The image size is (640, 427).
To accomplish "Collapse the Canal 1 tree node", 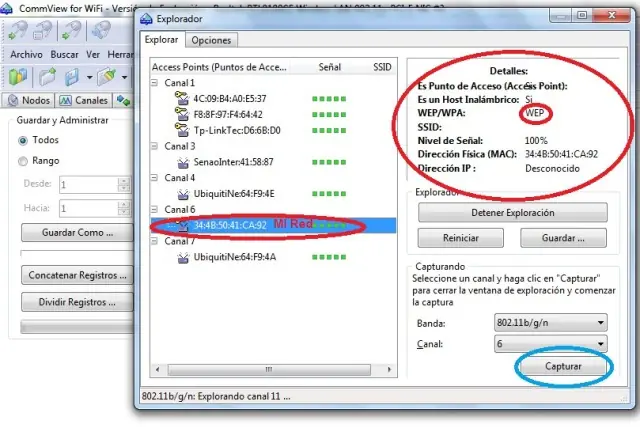I will click(x=154, y=82).
